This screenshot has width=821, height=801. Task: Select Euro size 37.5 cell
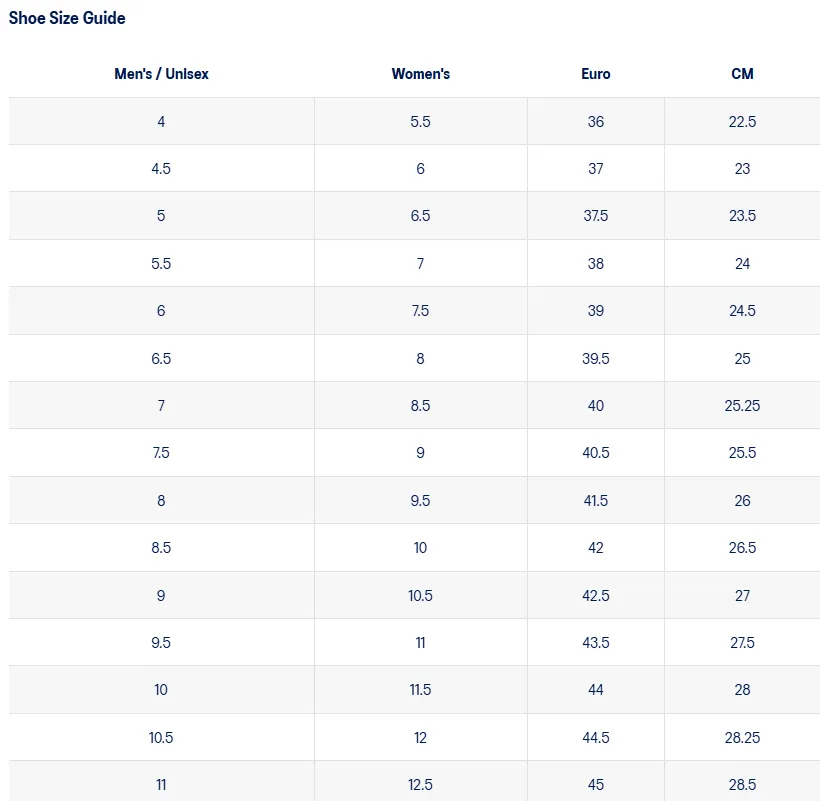click(x=595, y=216)
